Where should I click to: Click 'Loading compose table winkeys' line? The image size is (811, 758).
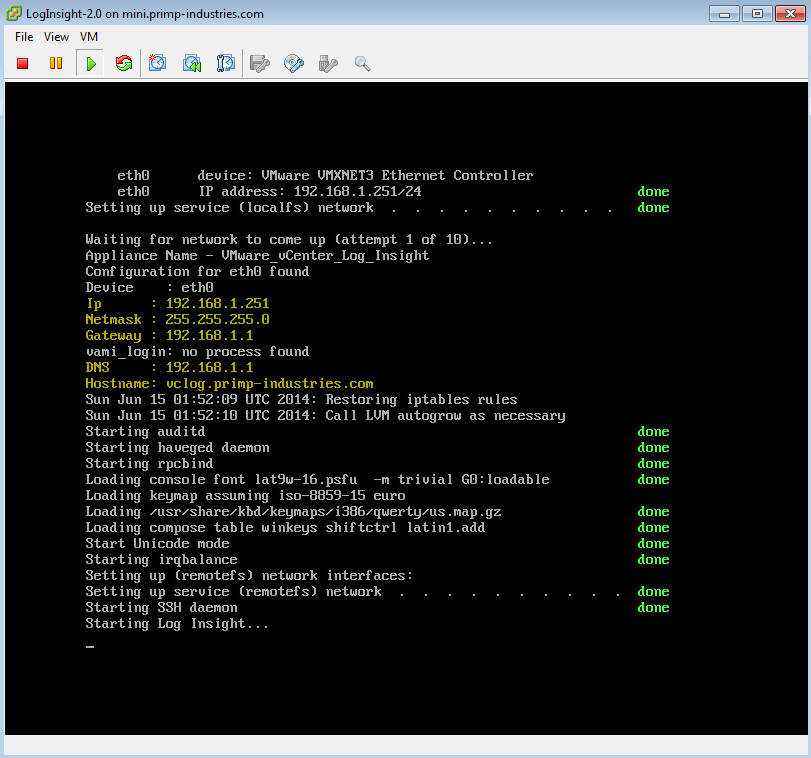(285, 527)
